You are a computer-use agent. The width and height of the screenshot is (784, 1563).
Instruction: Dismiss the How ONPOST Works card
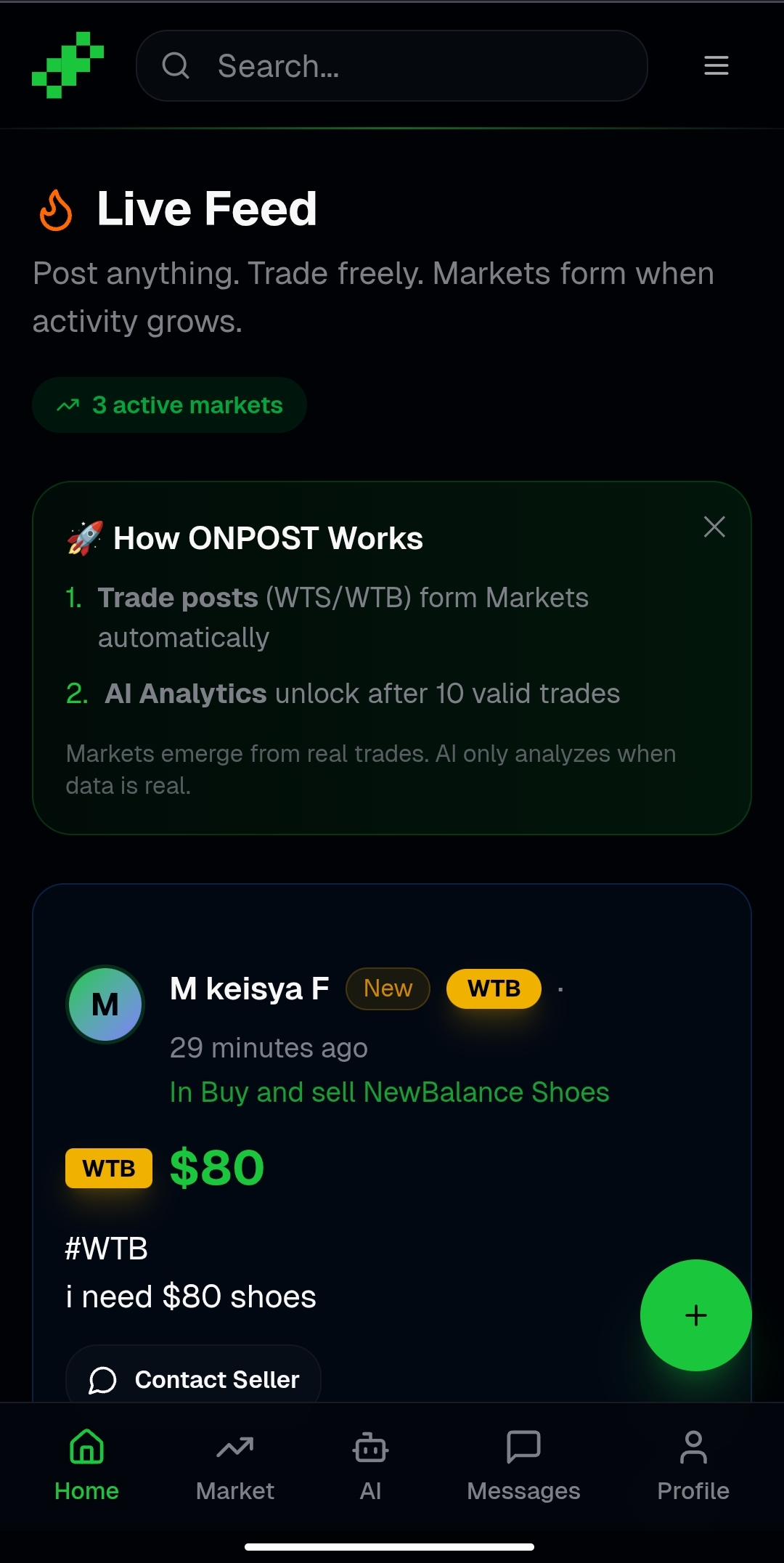click(x=714, y=527)
